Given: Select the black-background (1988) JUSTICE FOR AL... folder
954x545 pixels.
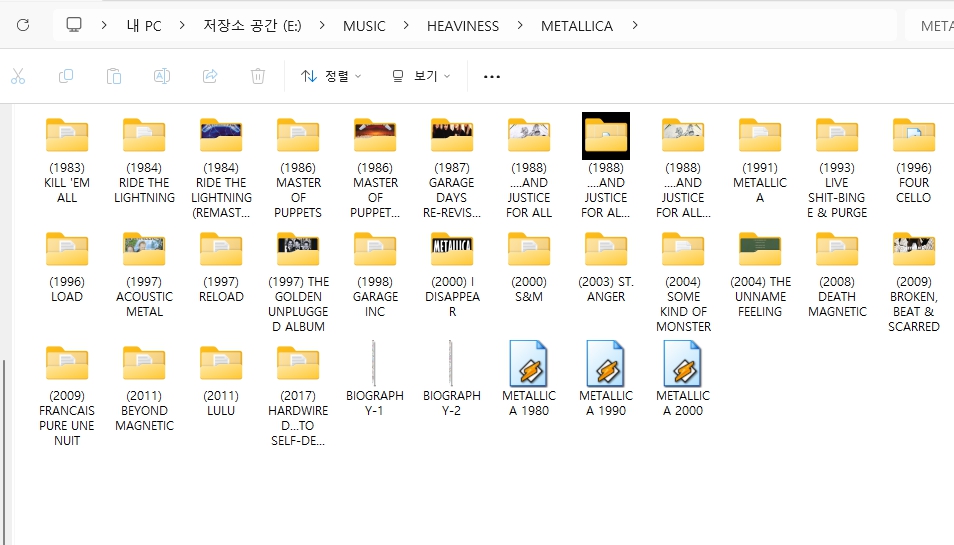Looking at the screenshot, I should click(x=606, y=168).
